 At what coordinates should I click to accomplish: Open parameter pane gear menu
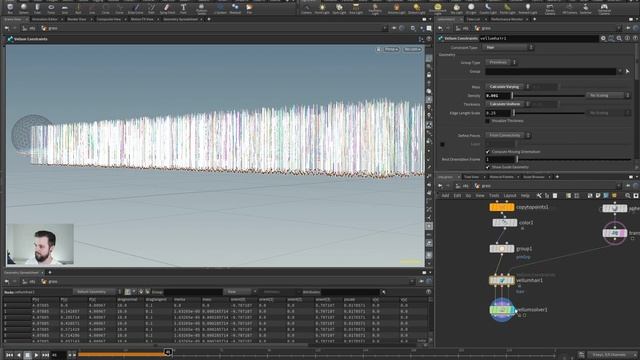point(603,38)
